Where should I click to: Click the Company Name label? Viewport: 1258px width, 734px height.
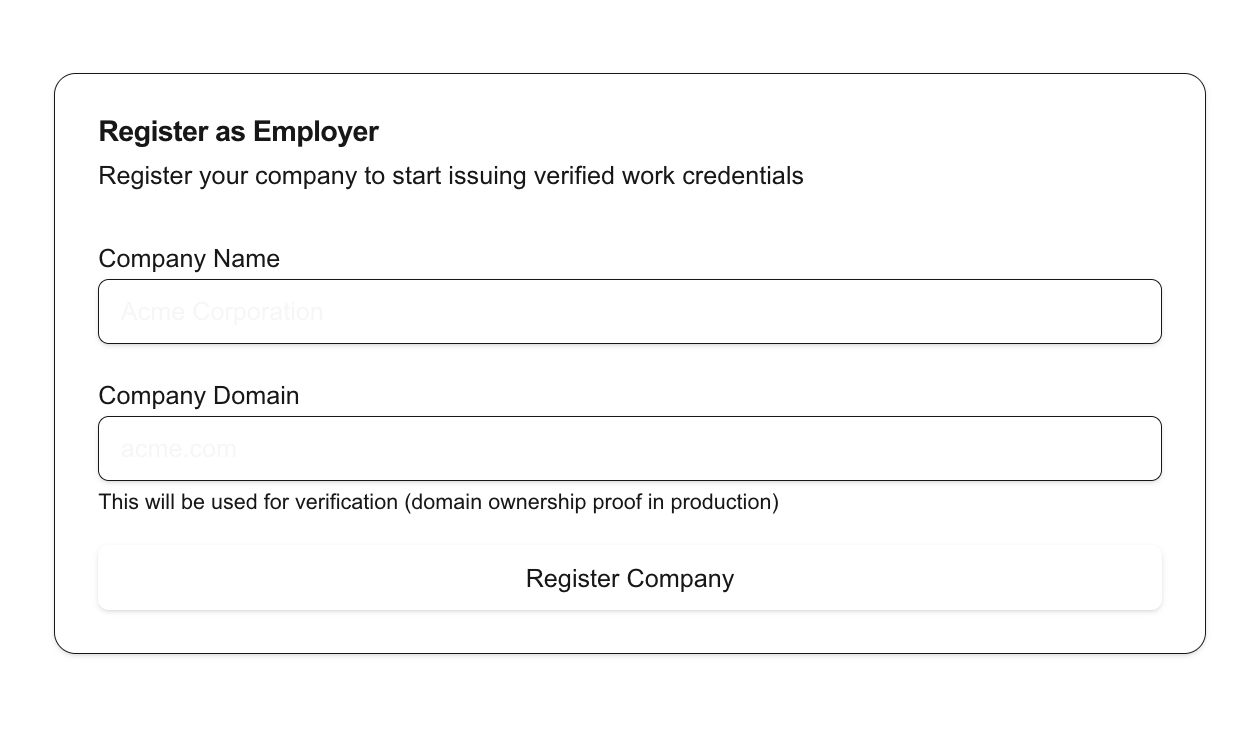pyautogui.click(x=188, y=258)
